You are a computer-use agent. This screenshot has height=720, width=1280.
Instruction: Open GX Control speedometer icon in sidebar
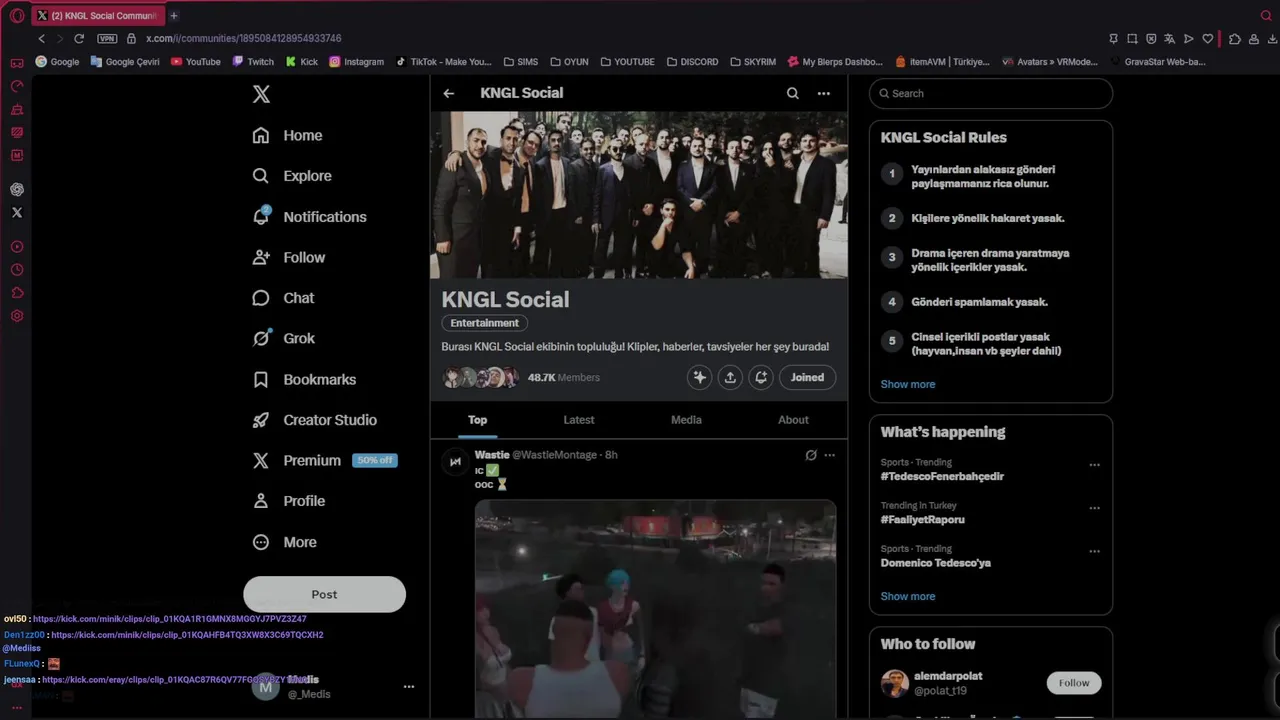[17, 86]
